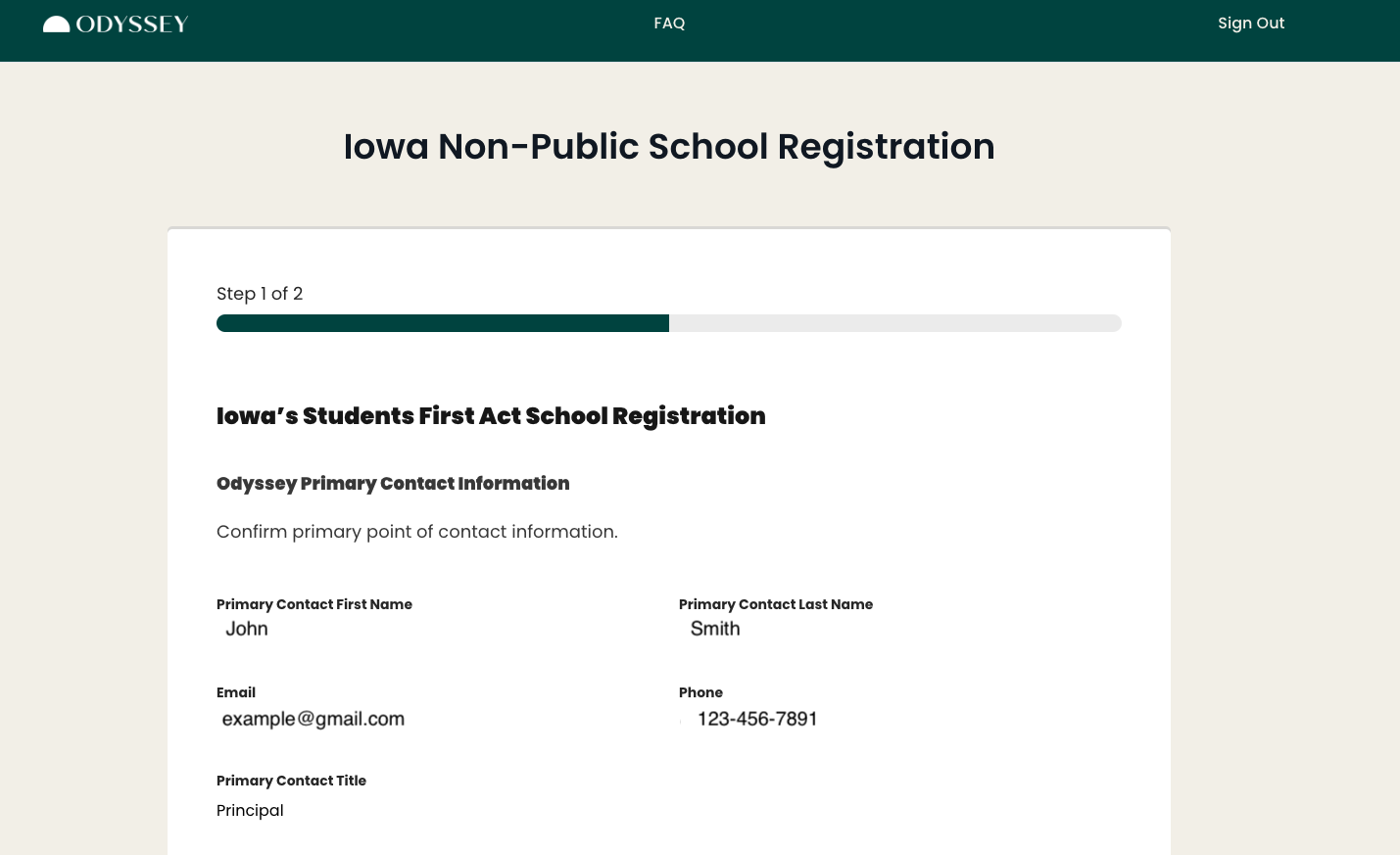Click the Odyssey Primary Contact Information subheading
1400x855 pixels.
point(393,484)
